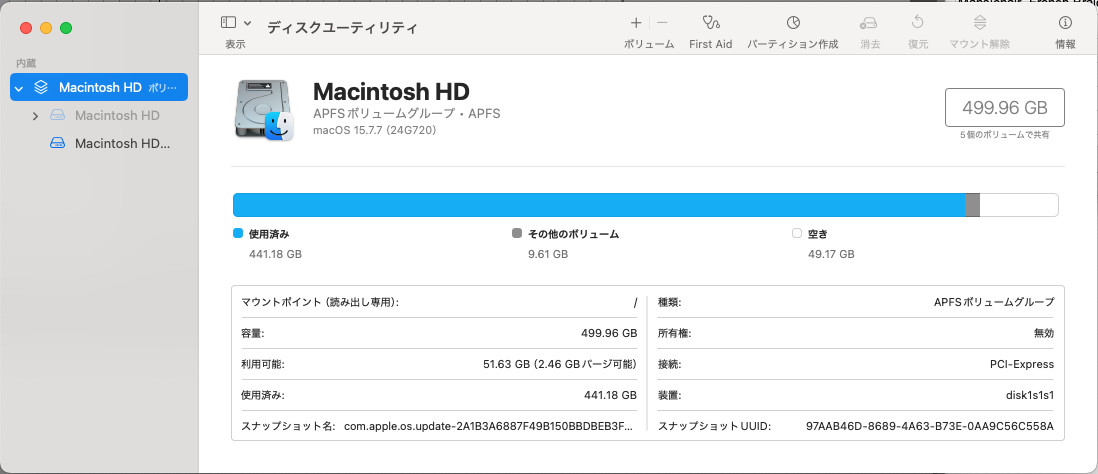Click the First Aid toolbar label
The image size is (1098, 474).
[710, 44]
